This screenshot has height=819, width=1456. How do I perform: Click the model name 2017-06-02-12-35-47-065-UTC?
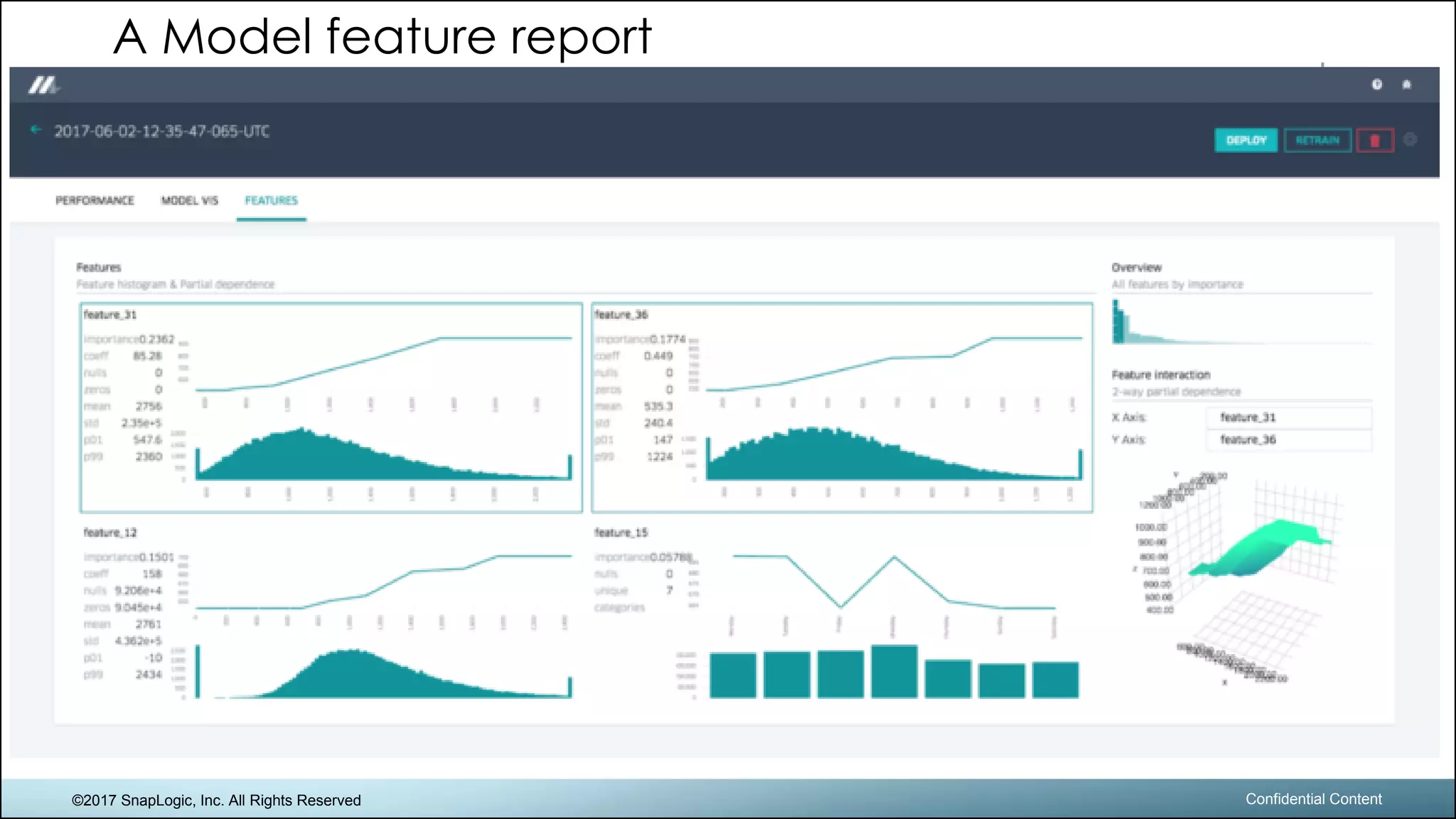[x=162, y=132]
